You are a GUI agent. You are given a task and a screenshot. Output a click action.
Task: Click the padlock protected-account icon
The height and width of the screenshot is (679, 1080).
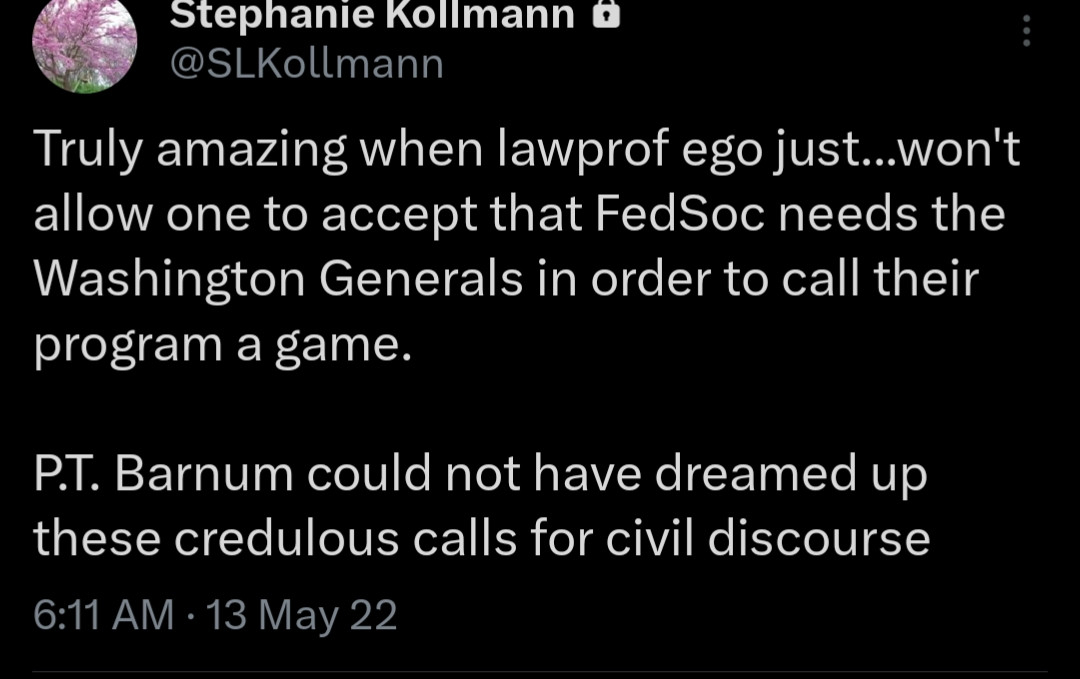(x=607, y=14)
